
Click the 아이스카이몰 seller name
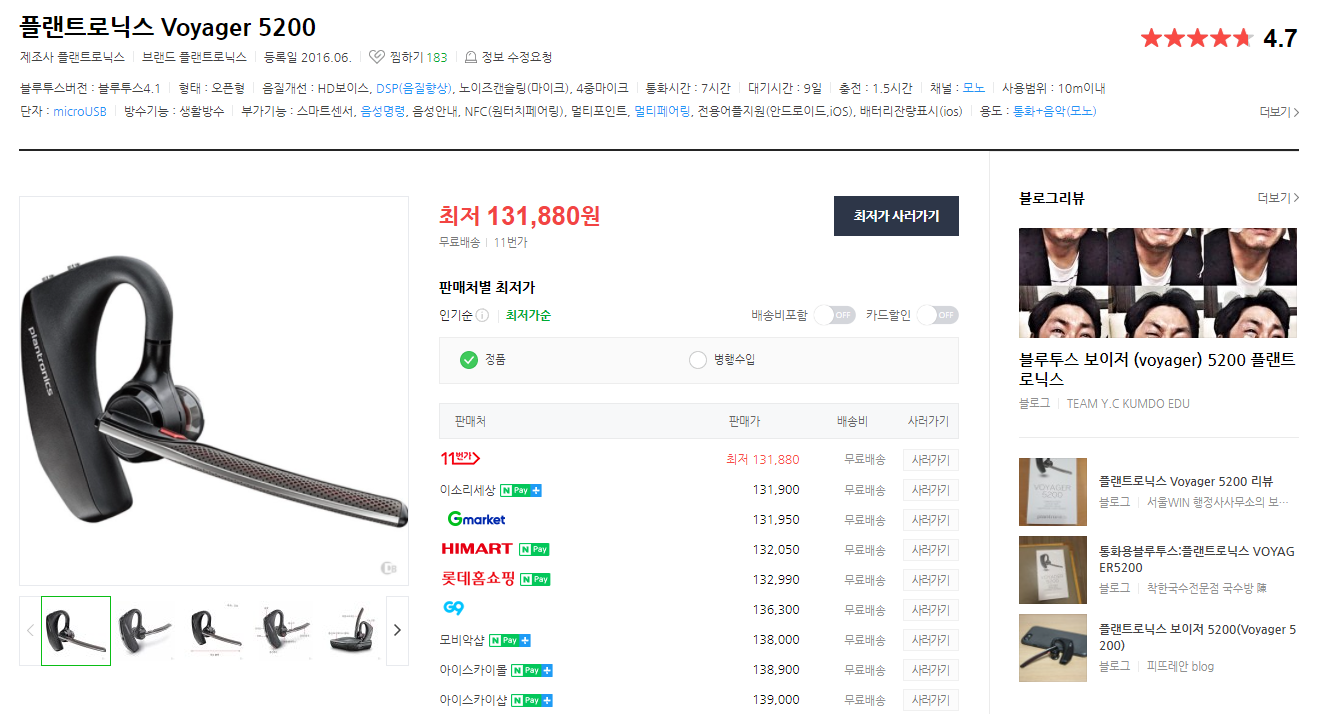tap(473, 670)
